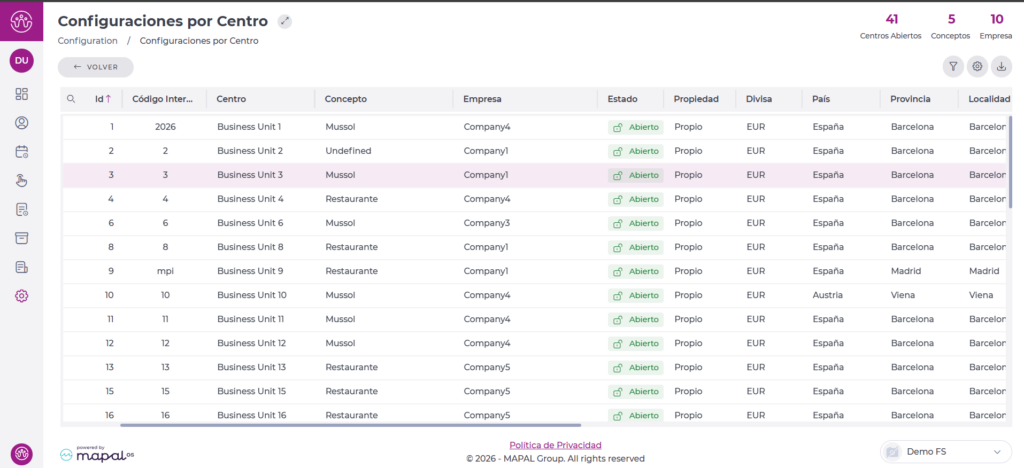
Task: Sort by the Empresa column header
Action: tap(482, 99)
